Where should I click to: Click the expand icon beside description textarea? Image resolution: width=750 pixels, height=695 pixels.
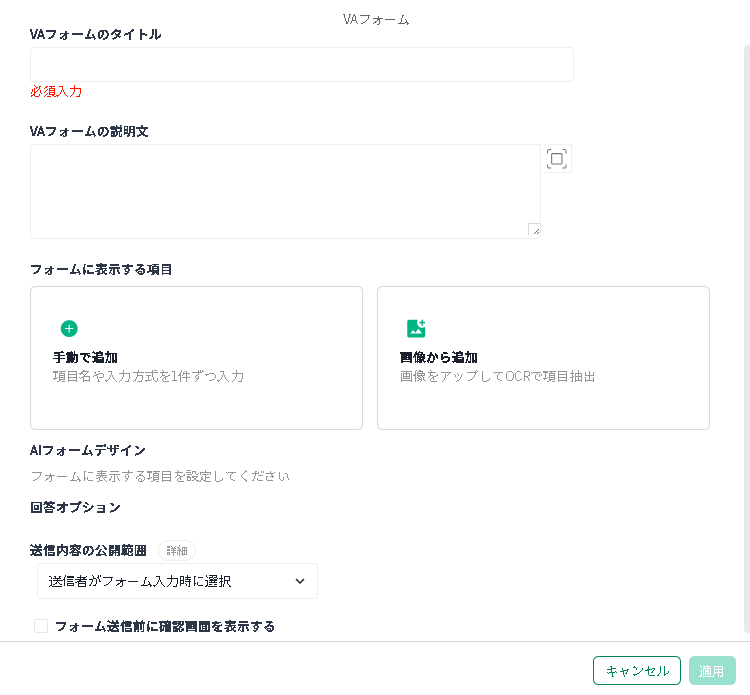(x=557, y=159)
